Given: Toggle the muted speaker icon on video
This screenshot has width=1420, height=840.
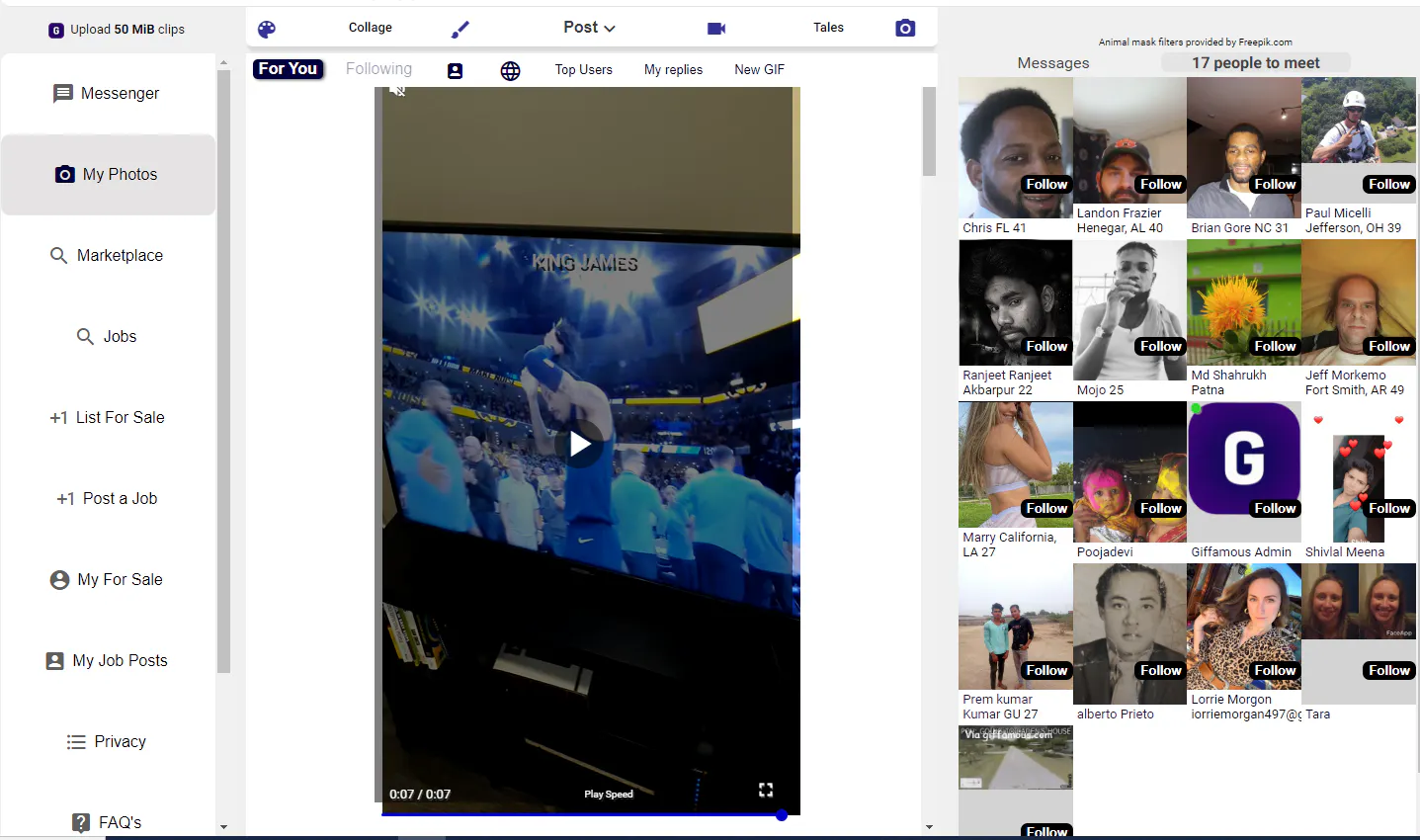Looking at the screenshot, I should [x=397, y=91].
